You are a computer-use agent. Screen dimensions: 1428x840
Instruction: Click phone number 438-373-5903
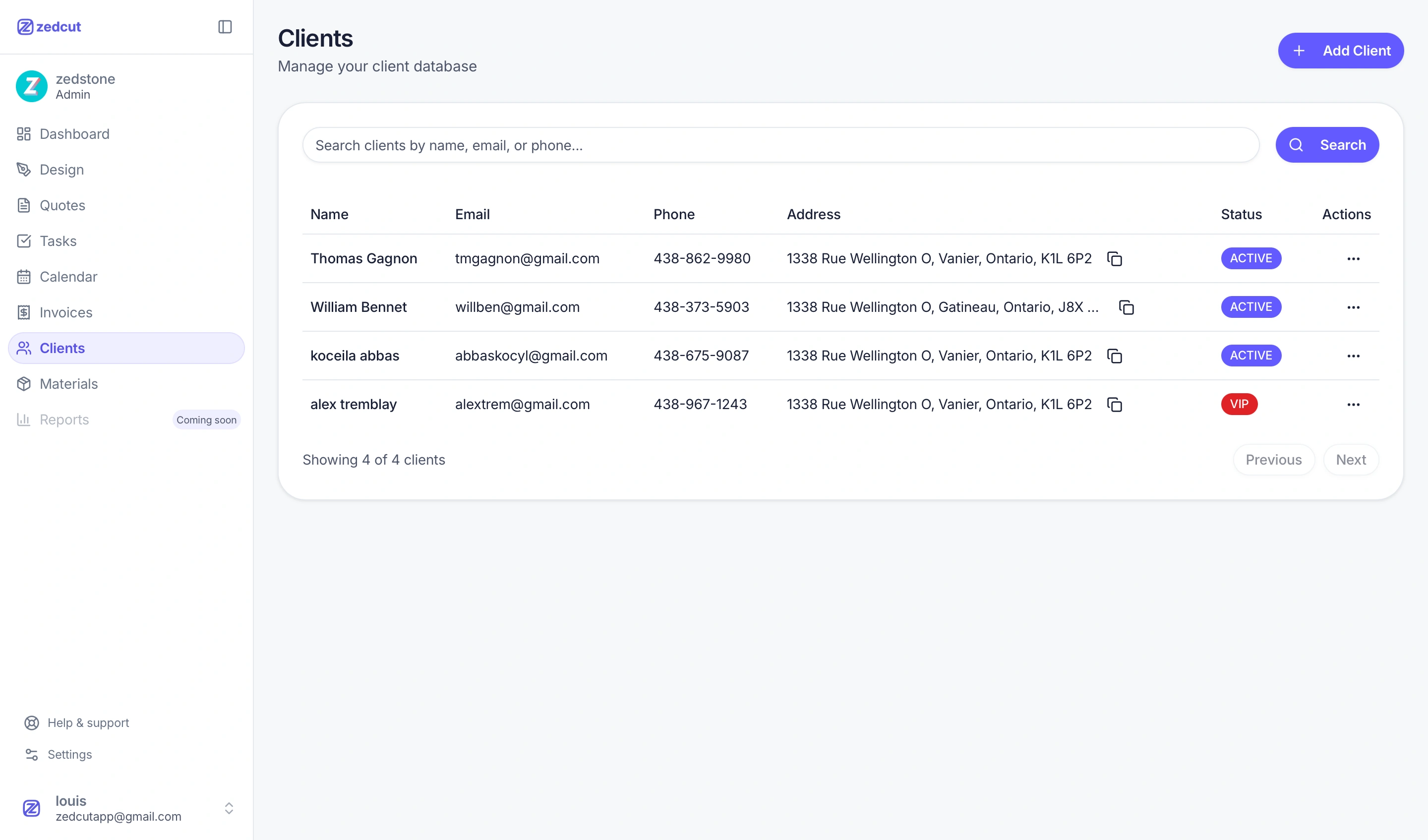[x=702, y=307]
